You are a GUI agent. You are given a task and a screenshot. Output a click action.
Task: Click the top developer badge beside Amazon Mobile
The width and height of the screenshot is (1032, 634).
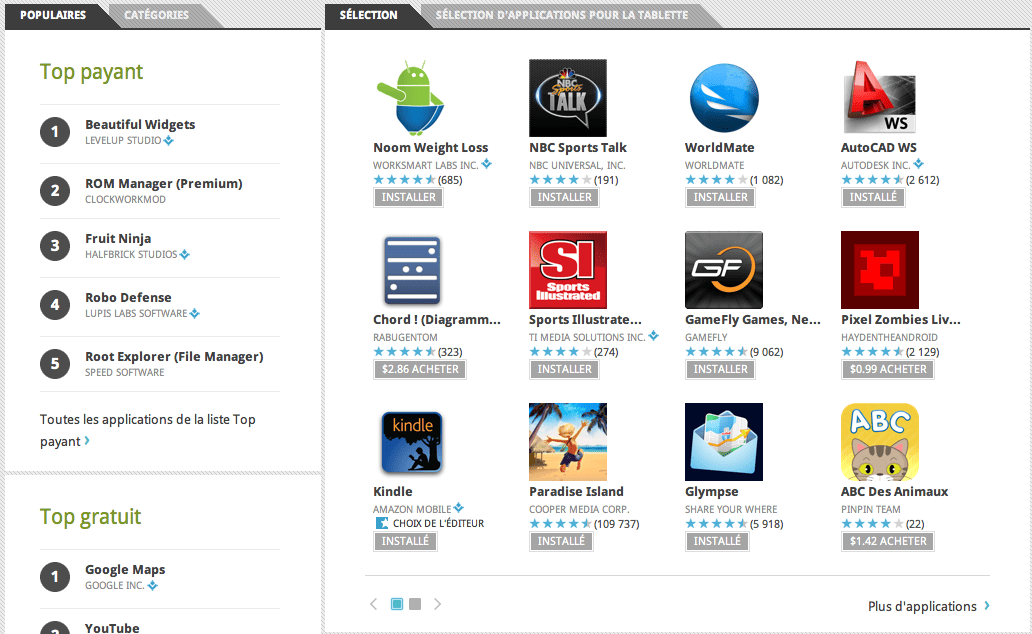tap(459, 508)
